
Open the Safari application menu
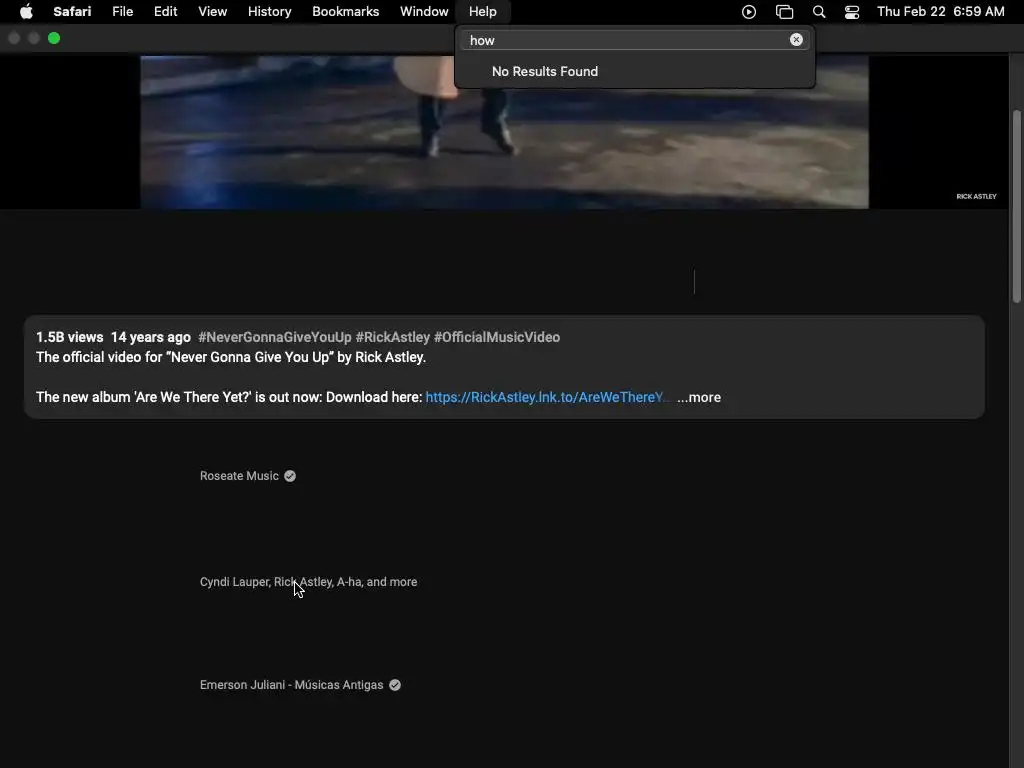click(72, 12)
